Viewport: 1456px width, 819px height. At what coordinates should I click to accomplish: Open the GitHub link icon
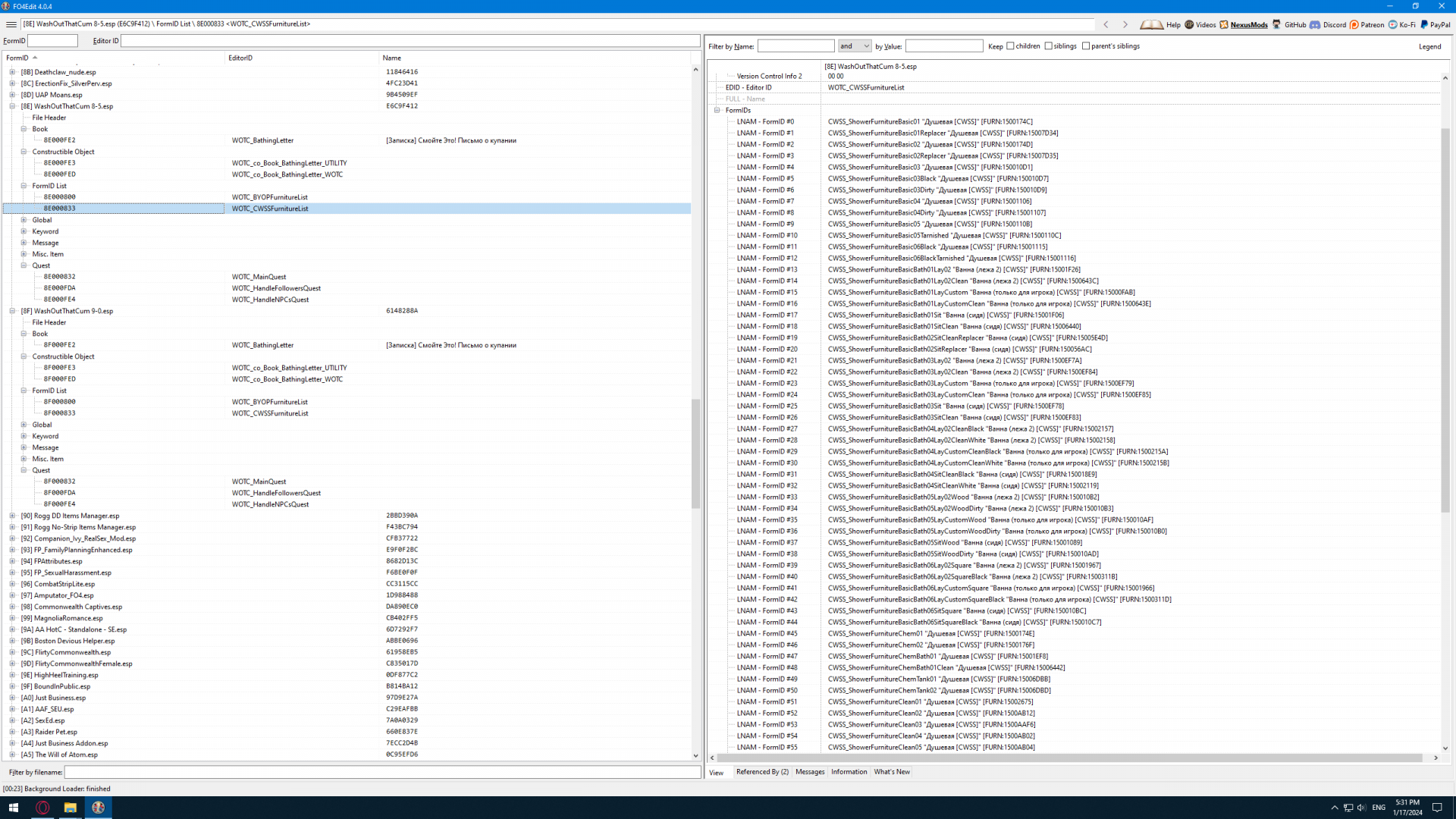tap(1277, 24)
